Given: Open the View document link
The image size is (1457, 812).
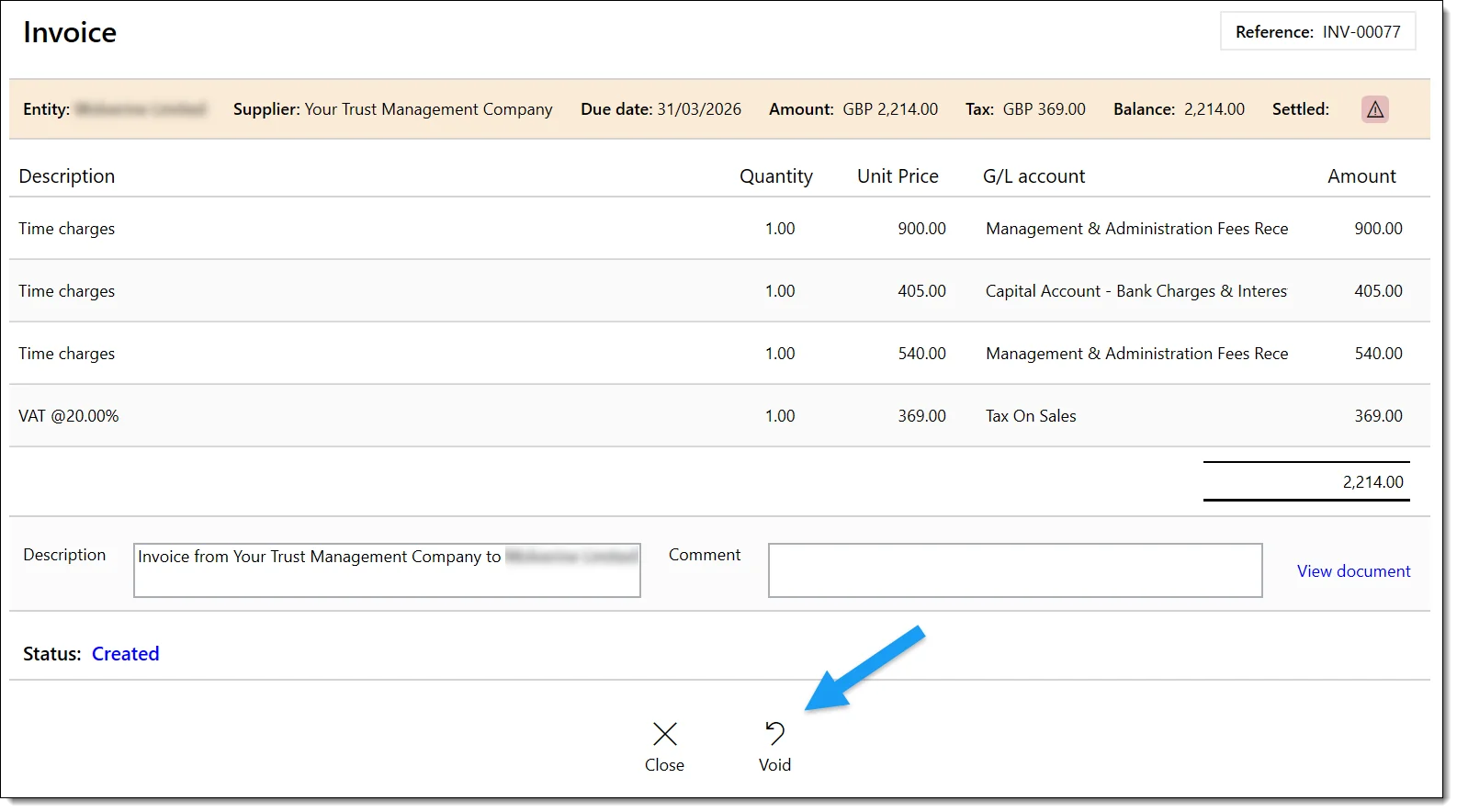Looking at the screenshot, I should click(x=1353, y=570).
